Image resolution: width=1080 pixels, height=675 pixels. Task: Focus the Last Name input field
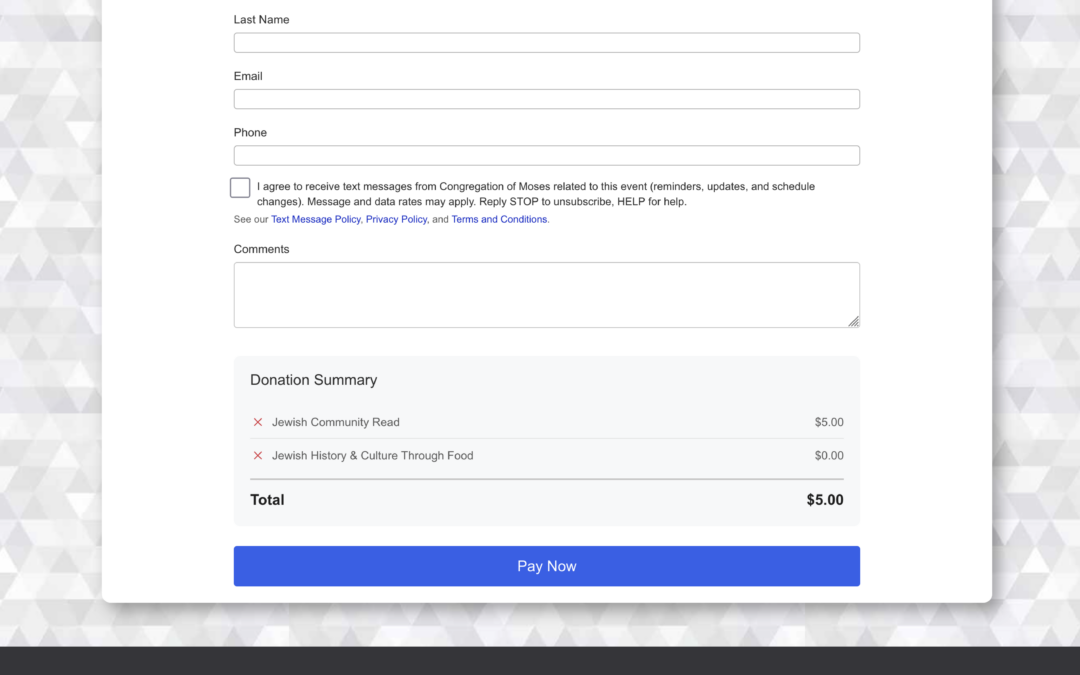(546, 43)
